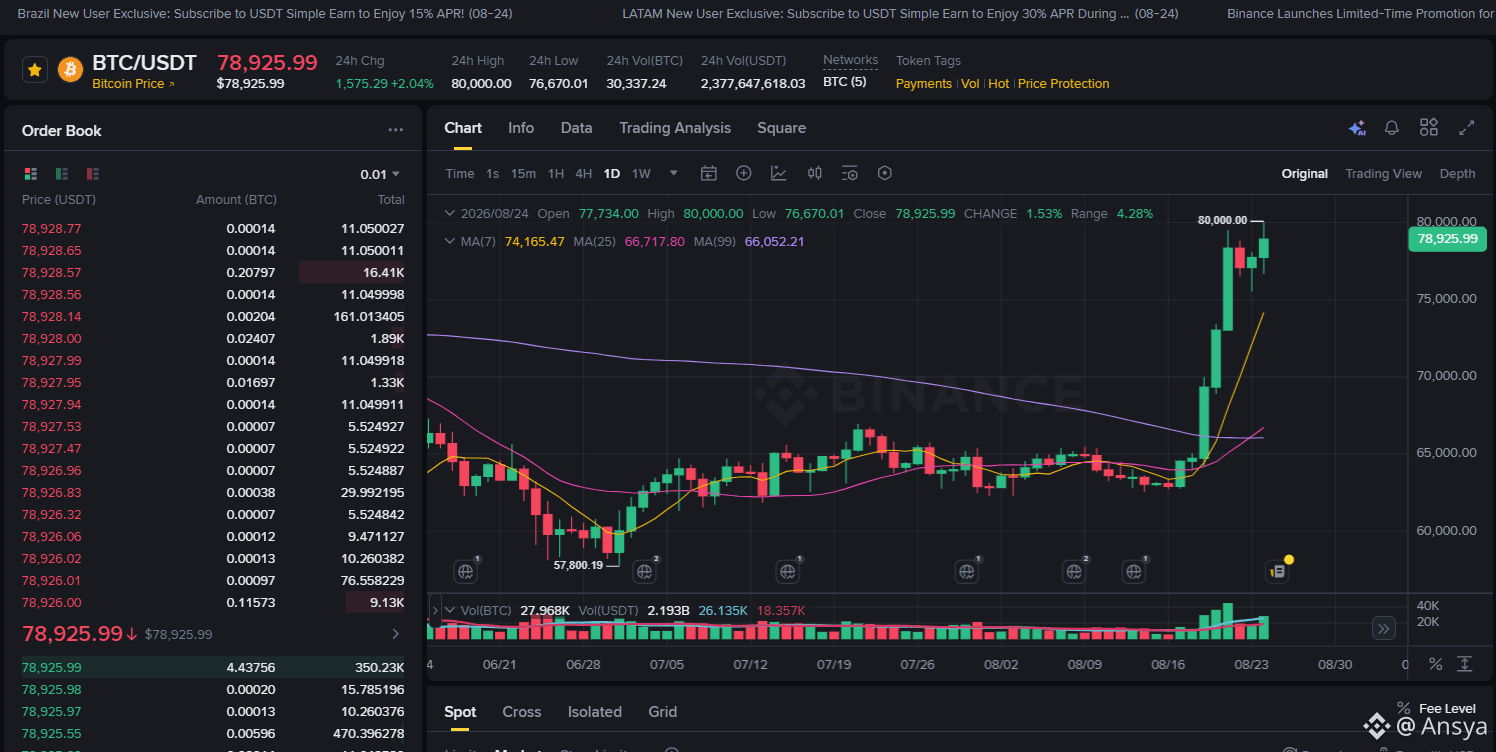Select bid row at price 78,925.55
The width and height of the screenshot is (1496, 752).
pos(213,733)
